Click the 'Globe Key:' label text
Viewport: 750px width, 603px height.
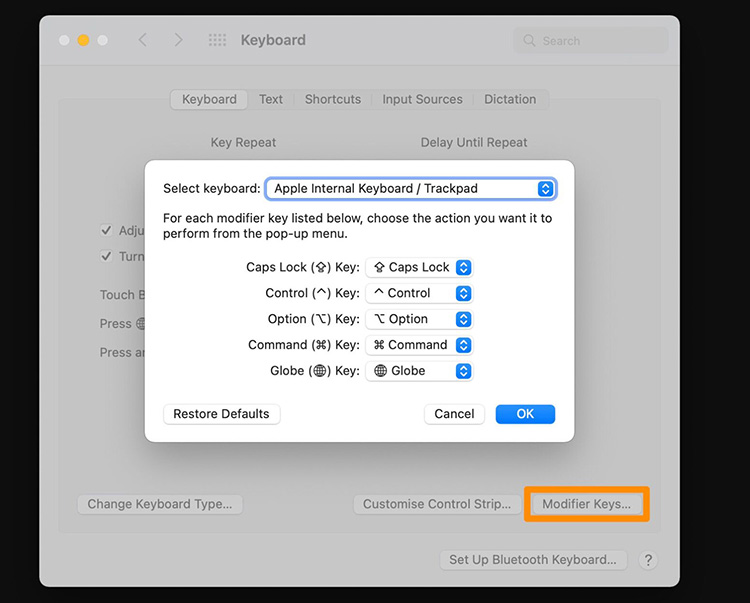click(x=315, y=371)
